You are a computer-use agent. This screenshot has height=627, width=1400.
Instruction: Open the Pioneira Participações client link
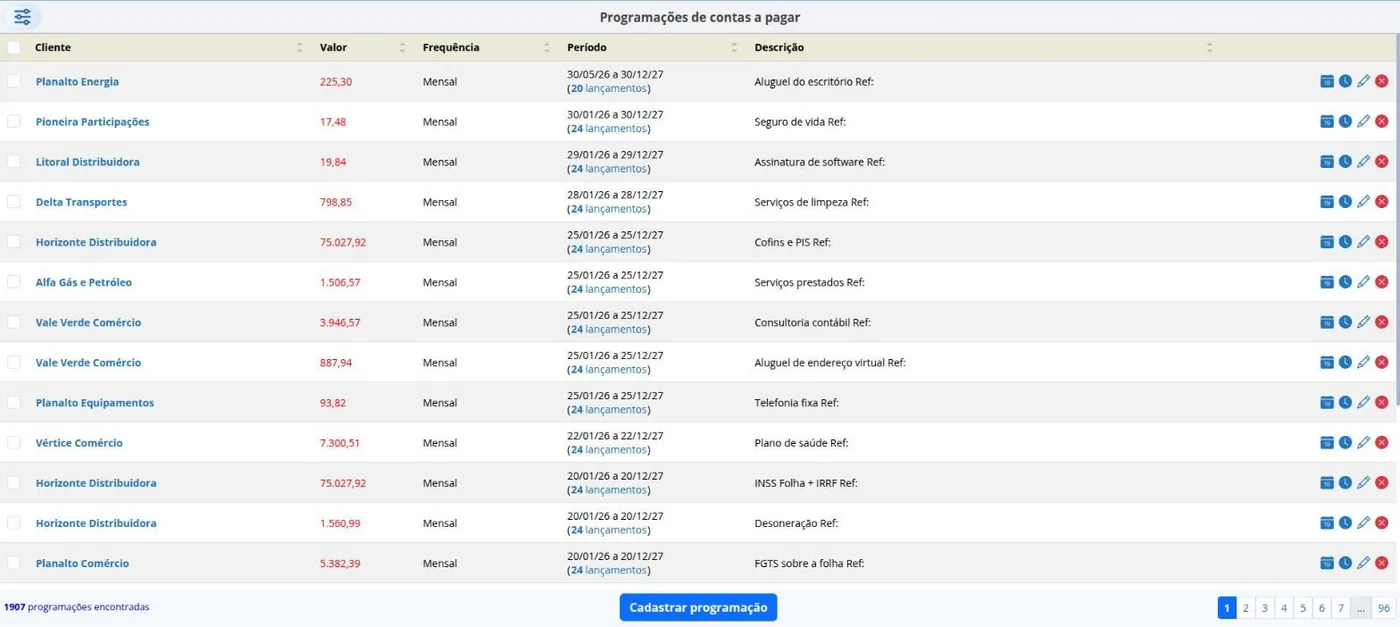[92, 121]
